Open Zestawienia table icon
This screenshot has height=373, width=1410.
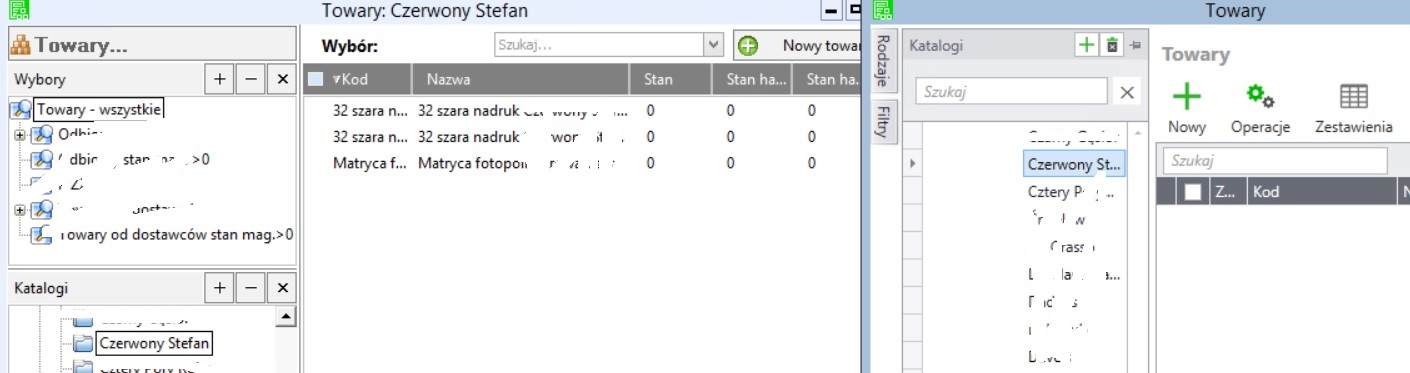pyautogui.click(x=1354, y=96)
